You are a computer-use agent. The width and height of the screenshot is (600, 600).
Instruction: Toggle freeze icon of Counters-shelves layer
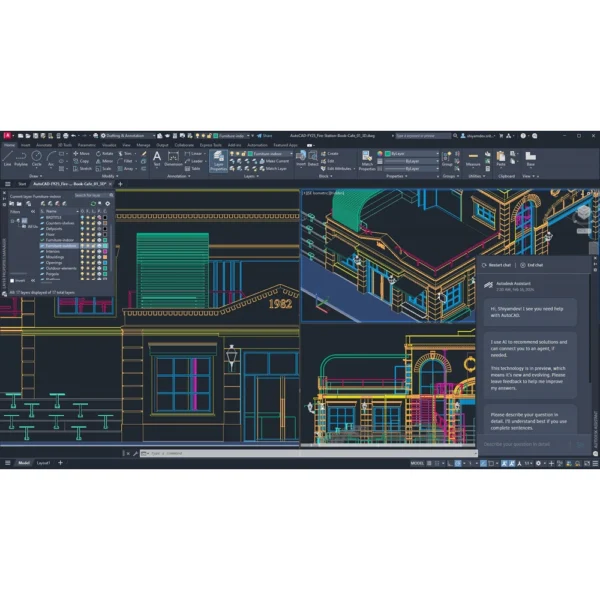click(x=88, y=223)
